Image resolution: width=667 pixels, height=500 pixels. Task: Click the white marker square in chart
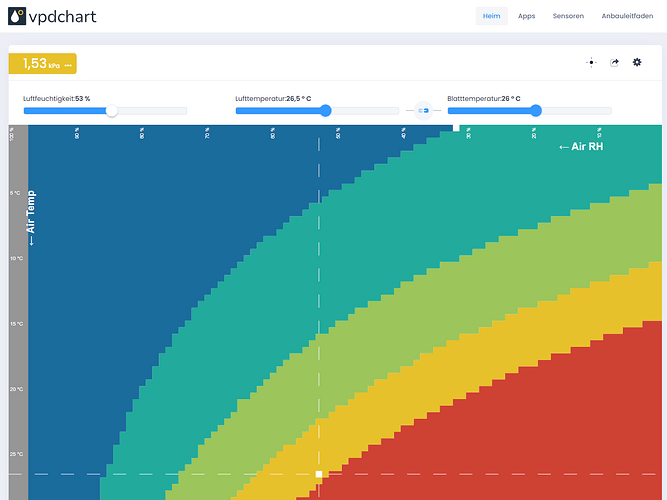coord(319,474)
